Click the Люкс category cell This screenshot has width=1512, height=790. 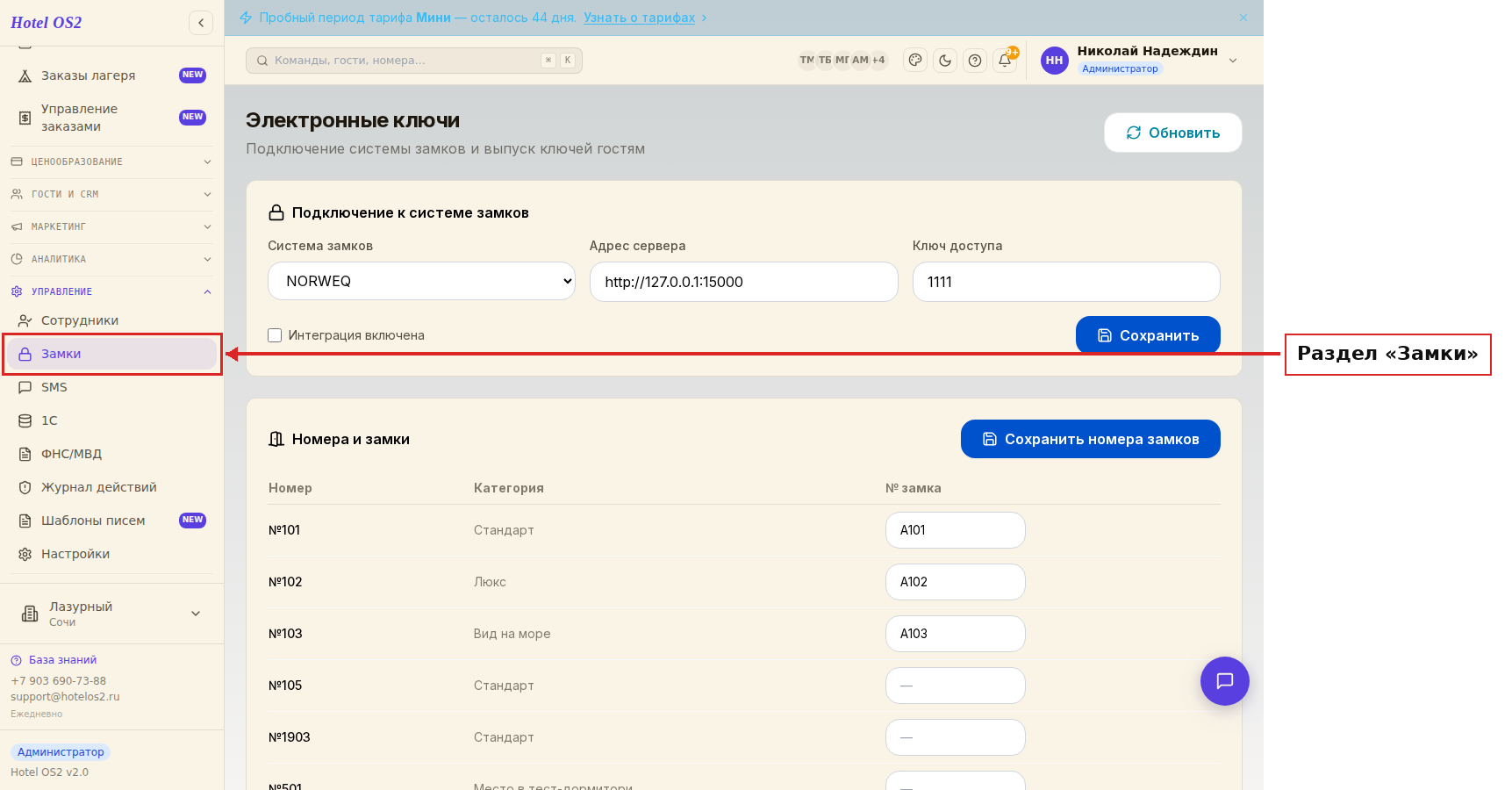click(x=490, y=582)
